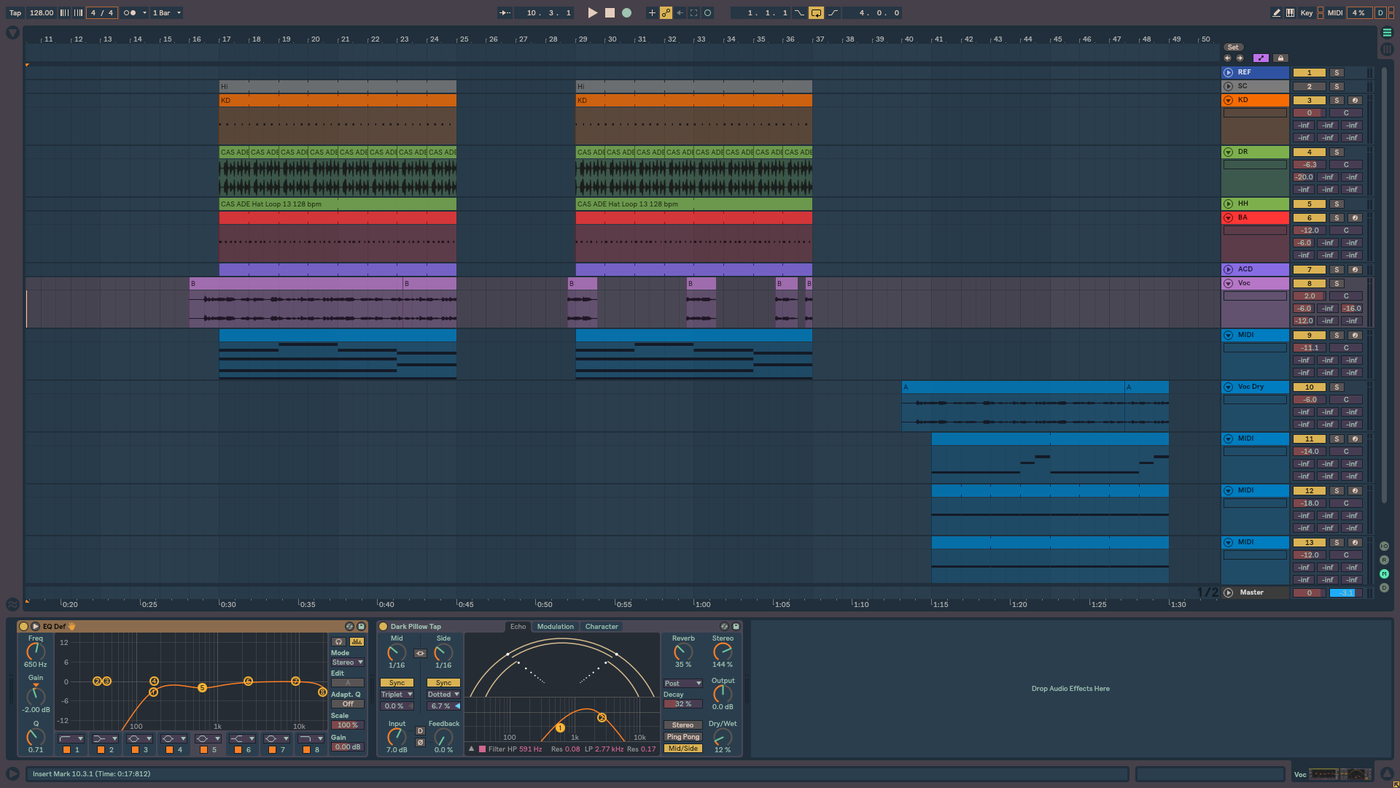Solo the DR track
Viewport: 1400px width, 788px height.
click(1336, 152)
